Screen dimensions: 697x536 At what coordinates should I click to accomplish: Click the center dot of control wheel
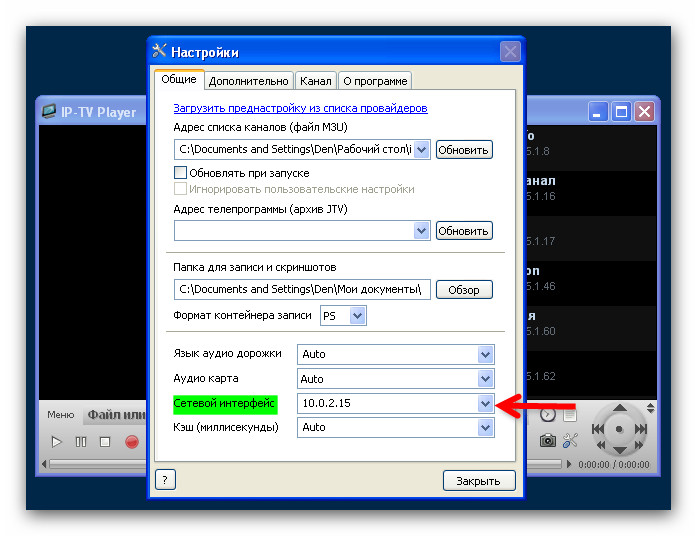[619, 429]
